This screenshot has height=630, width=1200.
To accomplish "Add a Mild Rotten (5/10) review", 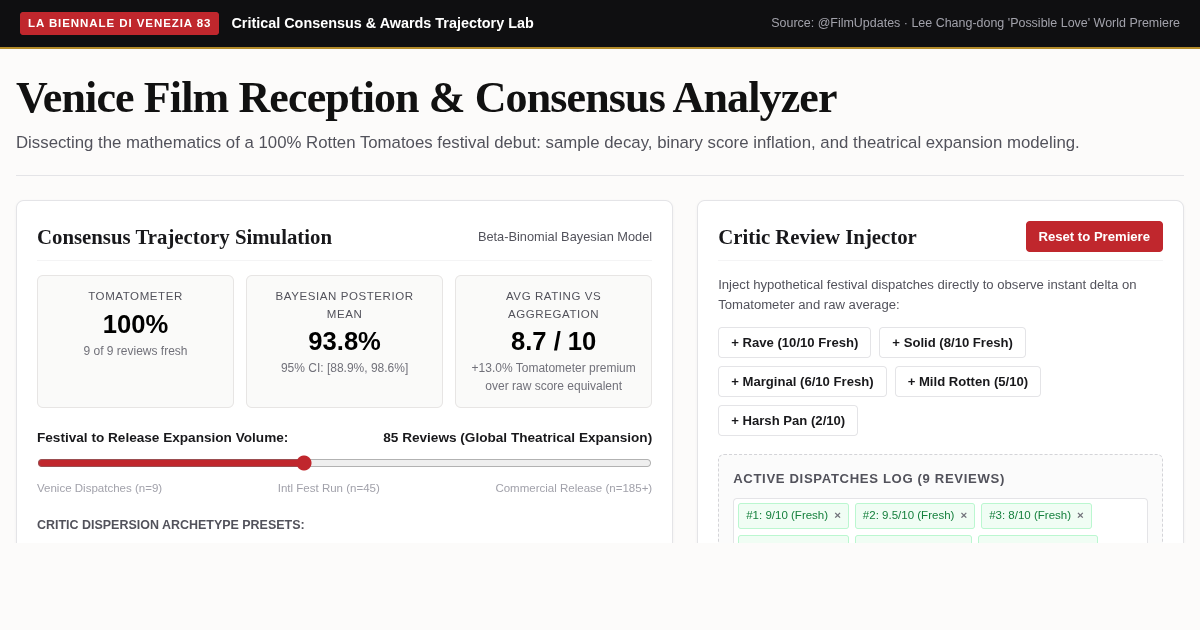I will tap(968, 382).
